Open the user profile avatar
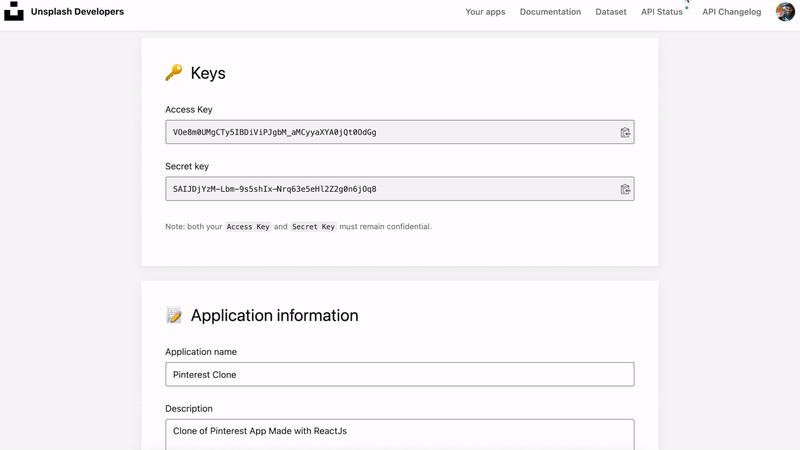800x450 pixels. click(x=785, y=12)
